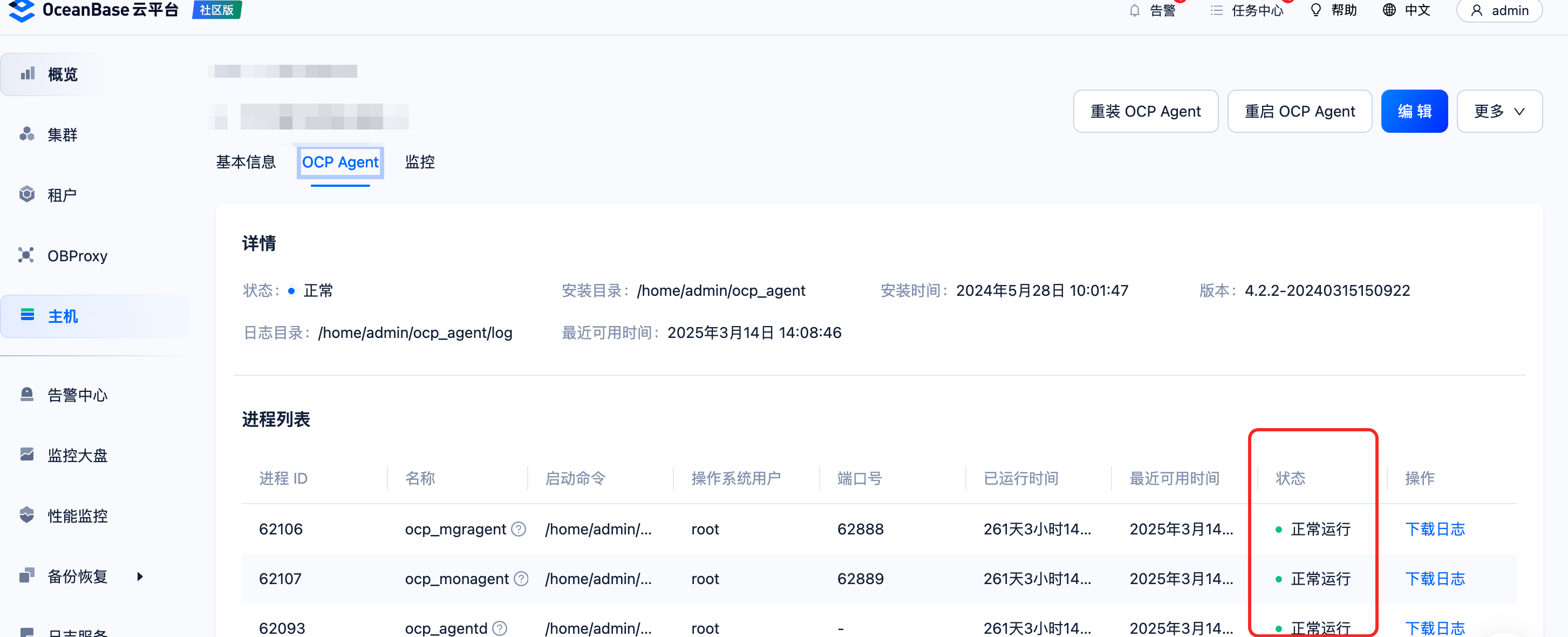
Task: Click the blue 编辑 button
Action: click(1415, 111)
